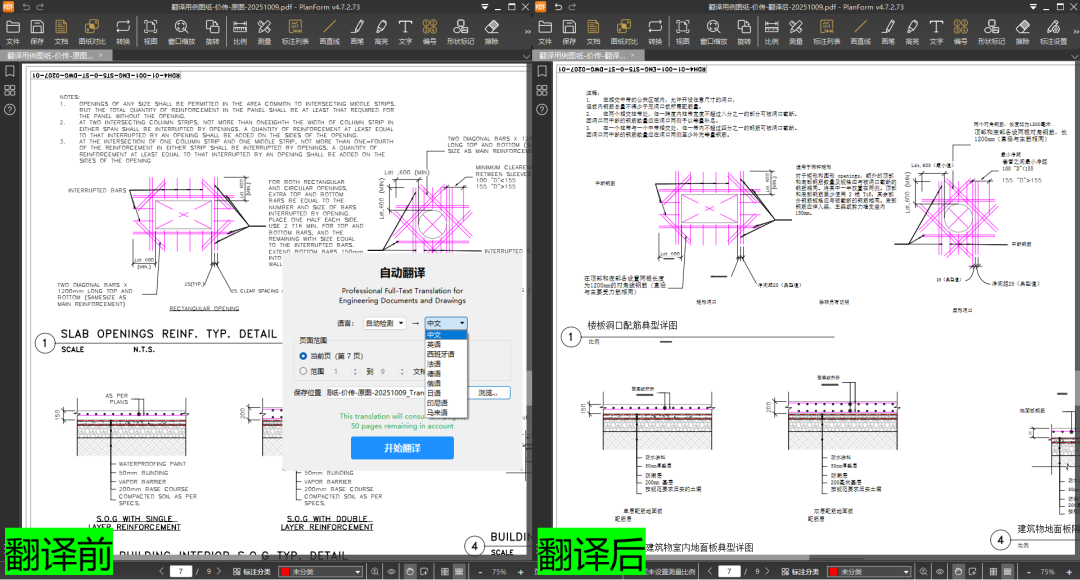Open the 文件 menu in left window

pyautogui.click(x=13, y=31)
